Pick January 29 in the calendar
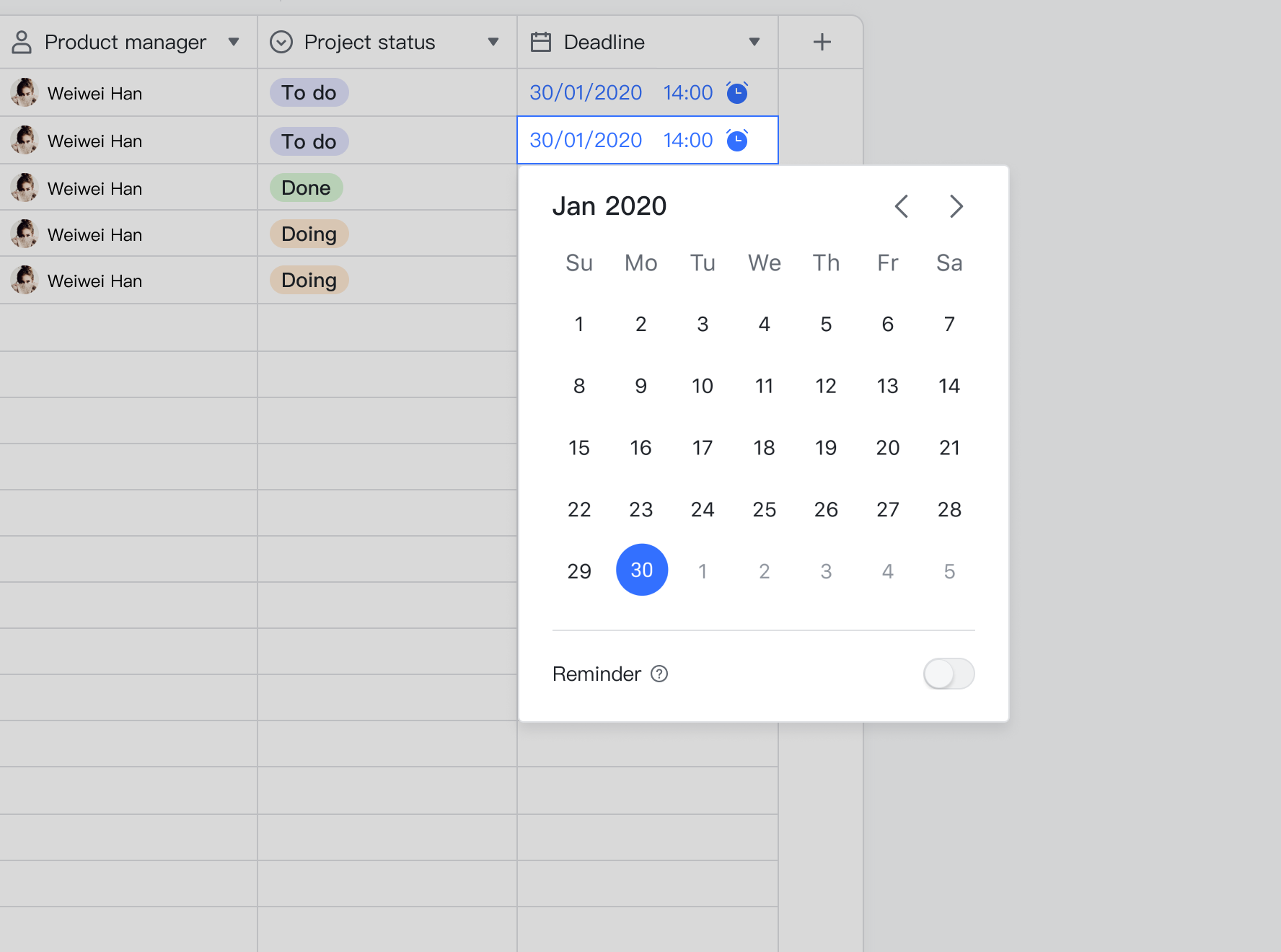Screen dimensions: 1281x952 579,571
